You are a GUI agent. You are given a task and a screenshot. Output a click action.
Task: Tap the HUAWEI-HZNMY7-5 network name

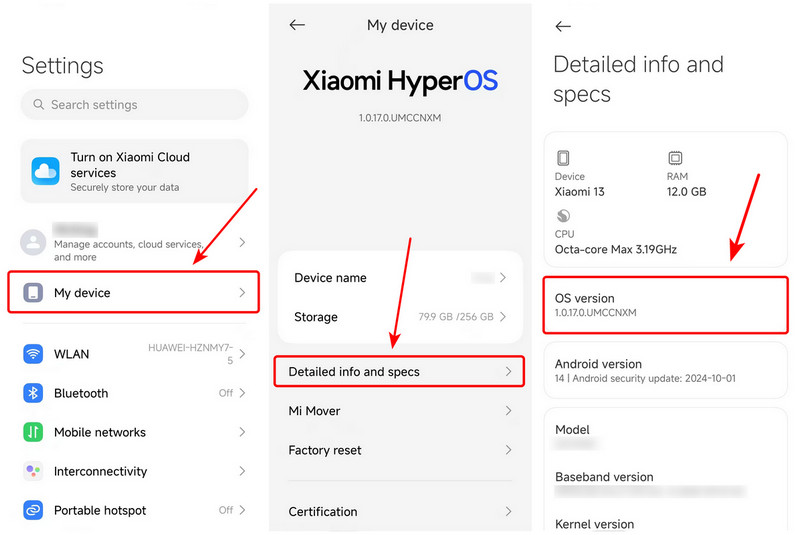(x=191, y=354)
